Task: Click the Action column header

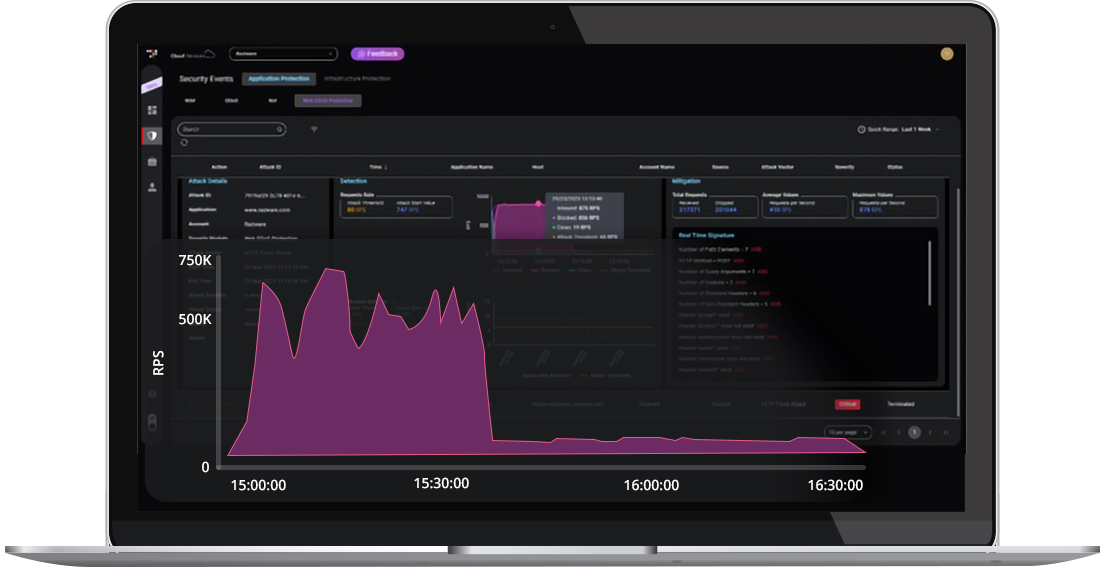Action: click(x=219, y=167)
